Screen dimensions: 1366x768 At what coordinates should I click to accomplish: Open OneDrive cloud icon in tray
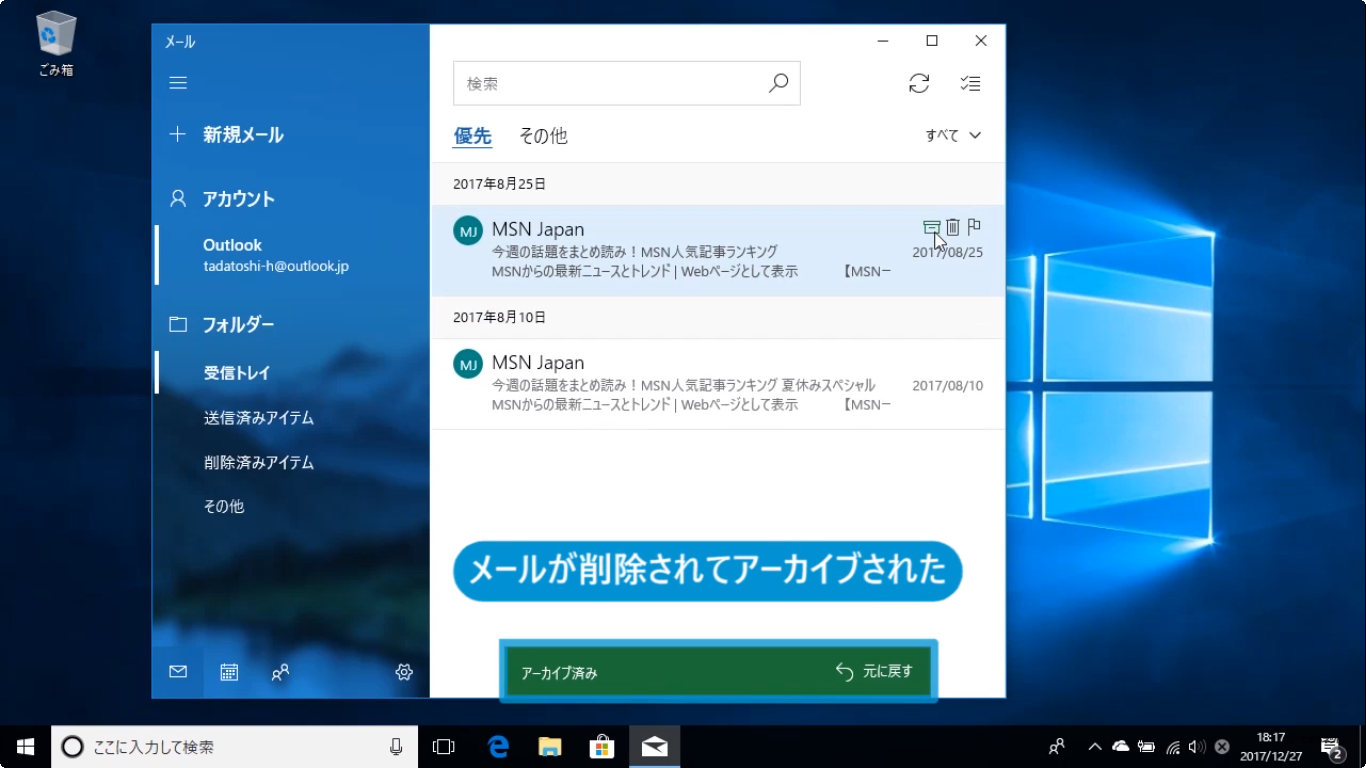(1120, 747)
